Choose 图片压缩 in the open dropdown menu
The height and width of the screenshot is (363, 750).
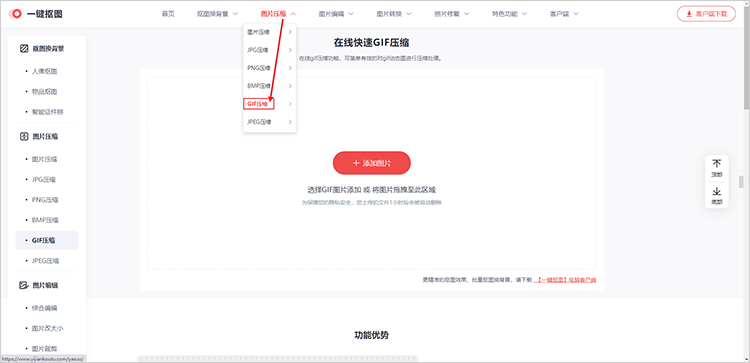point(258,32)
